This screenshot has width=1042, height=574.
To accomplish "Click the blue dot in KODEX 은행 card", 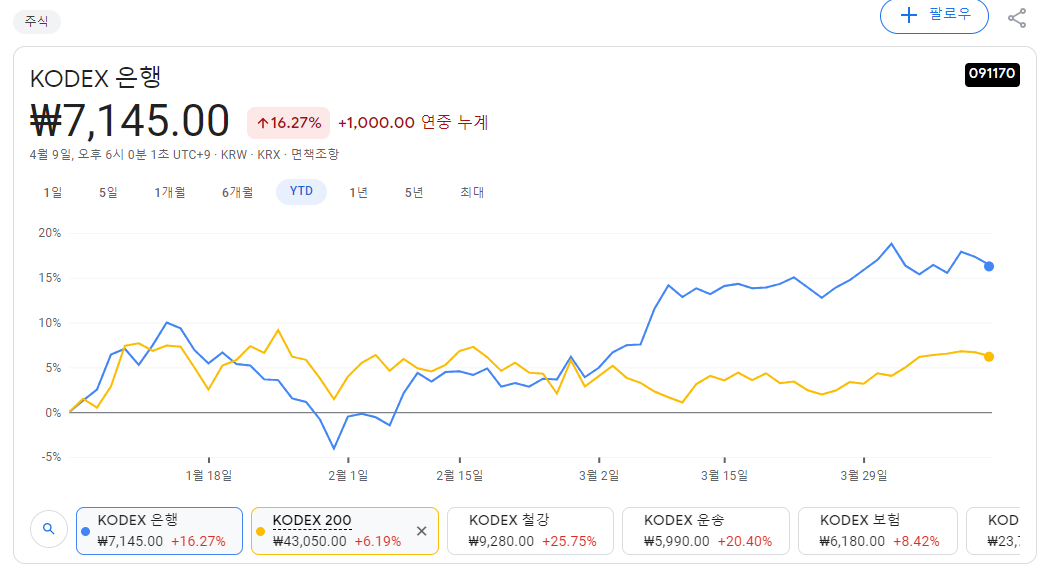I will point(85,531).
